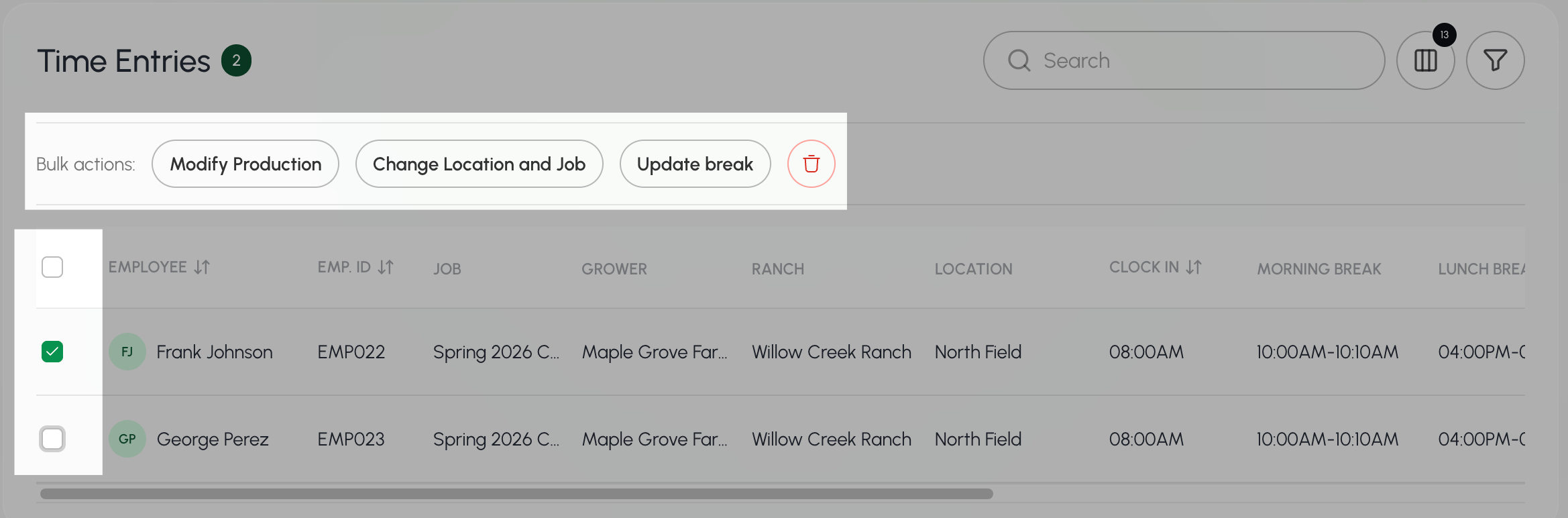Focus the Search input field
Image resolution: width=1568 pixels, height=518 pixels.
click(x=1184, y=60)
